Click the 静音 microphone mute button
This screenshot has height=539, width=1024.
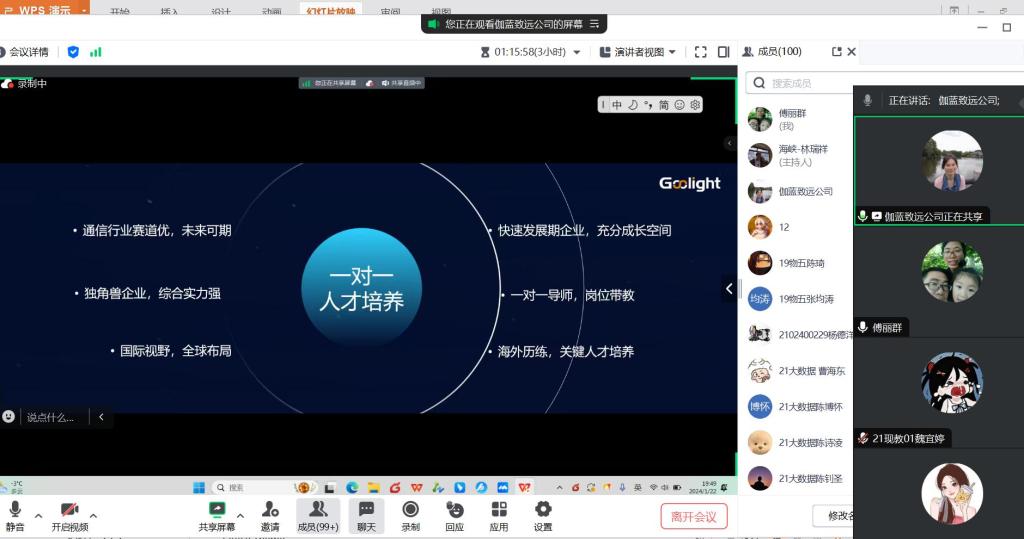tap(15, 514)
